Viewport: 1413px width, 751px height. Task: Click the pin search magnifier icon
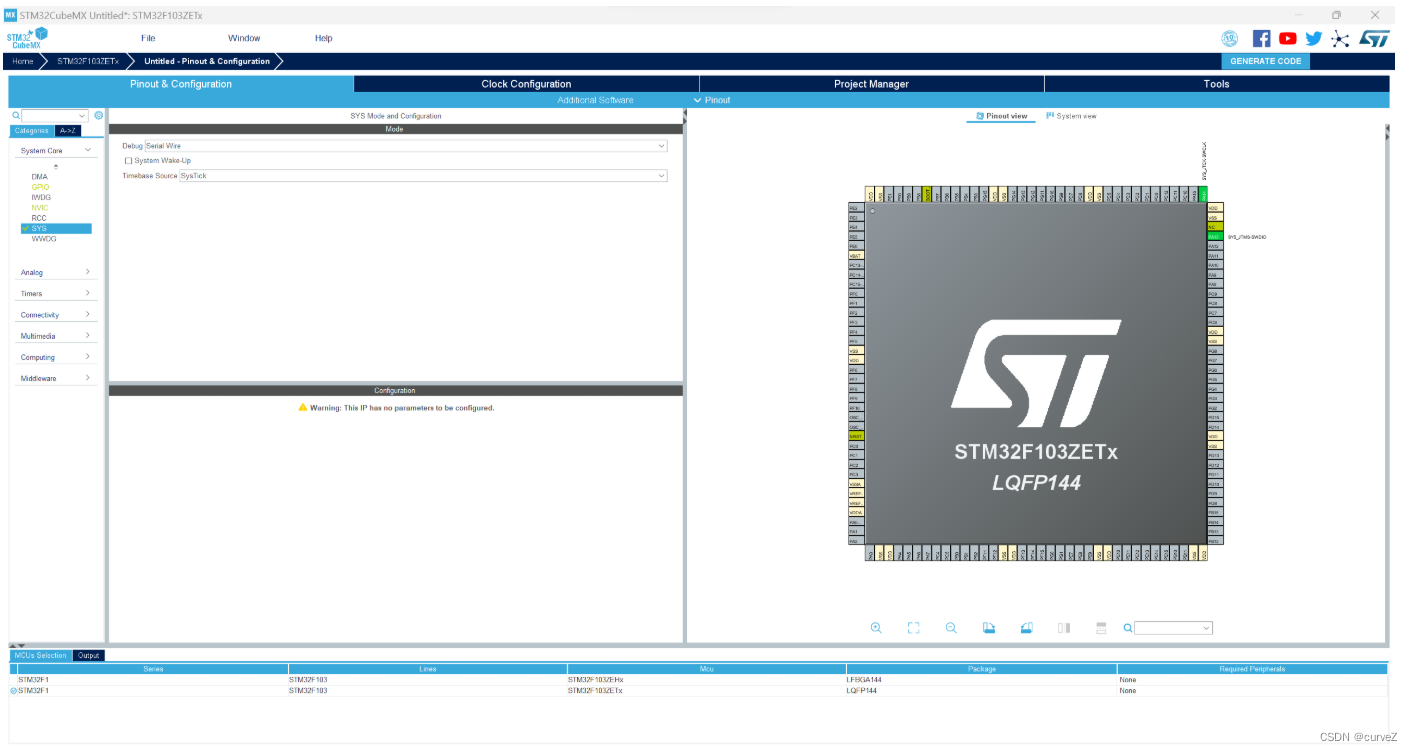tap(1128, 628)
